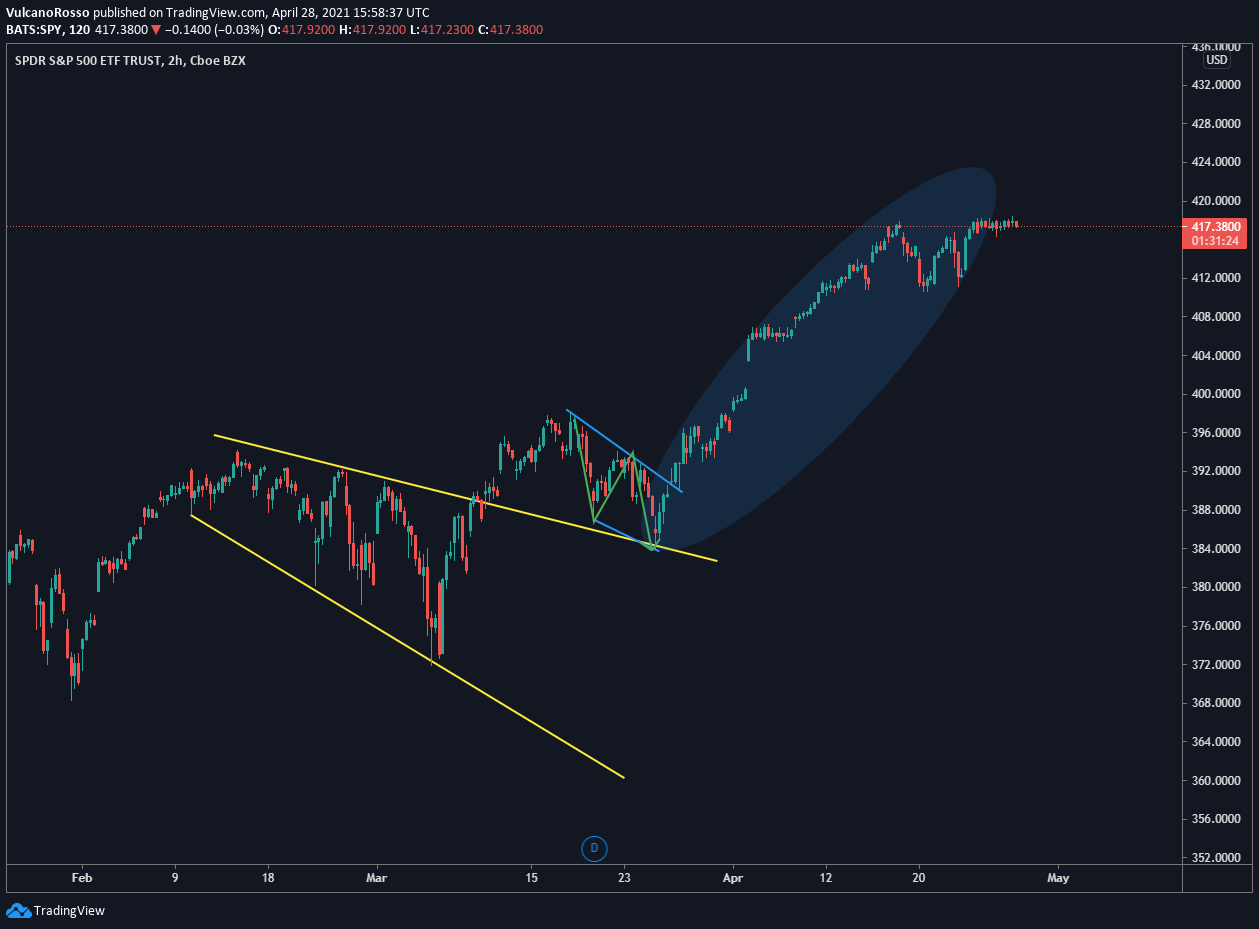
Task: Click the TradingView wordmark text
Action: [69, 911]
